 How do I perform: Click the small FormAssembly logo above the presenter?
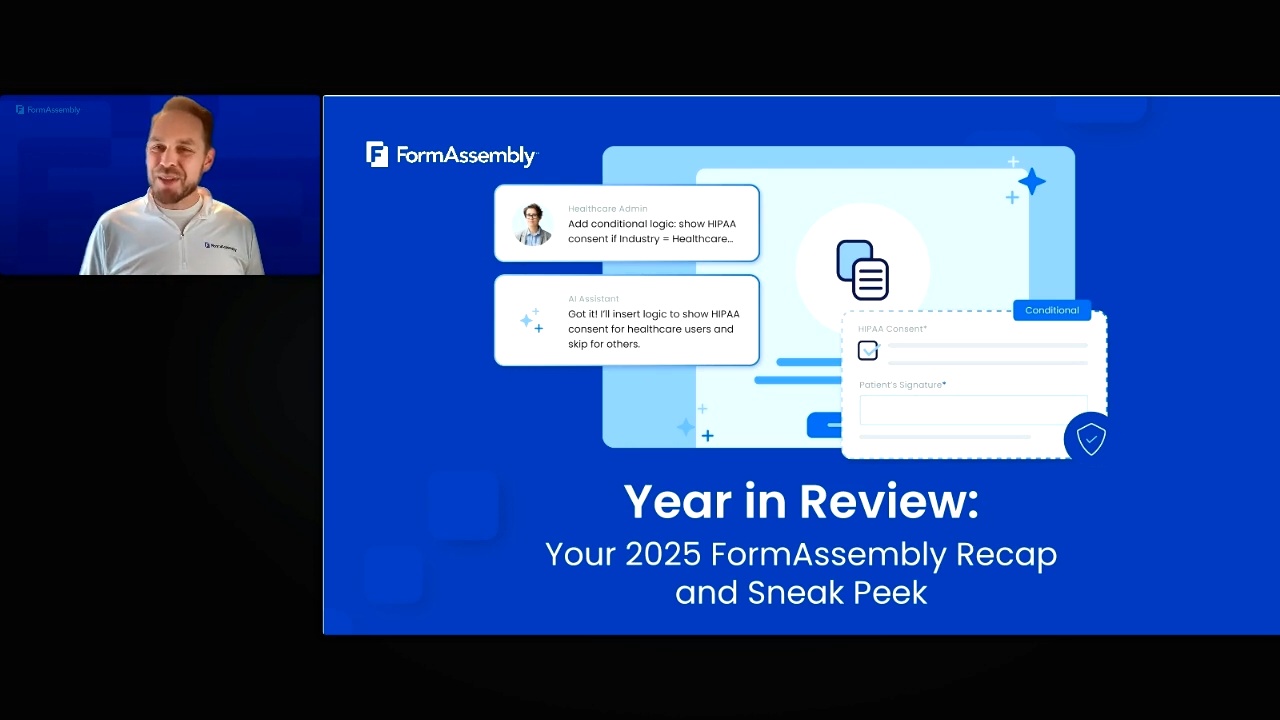pyautogui.click(x=48, y=110)
